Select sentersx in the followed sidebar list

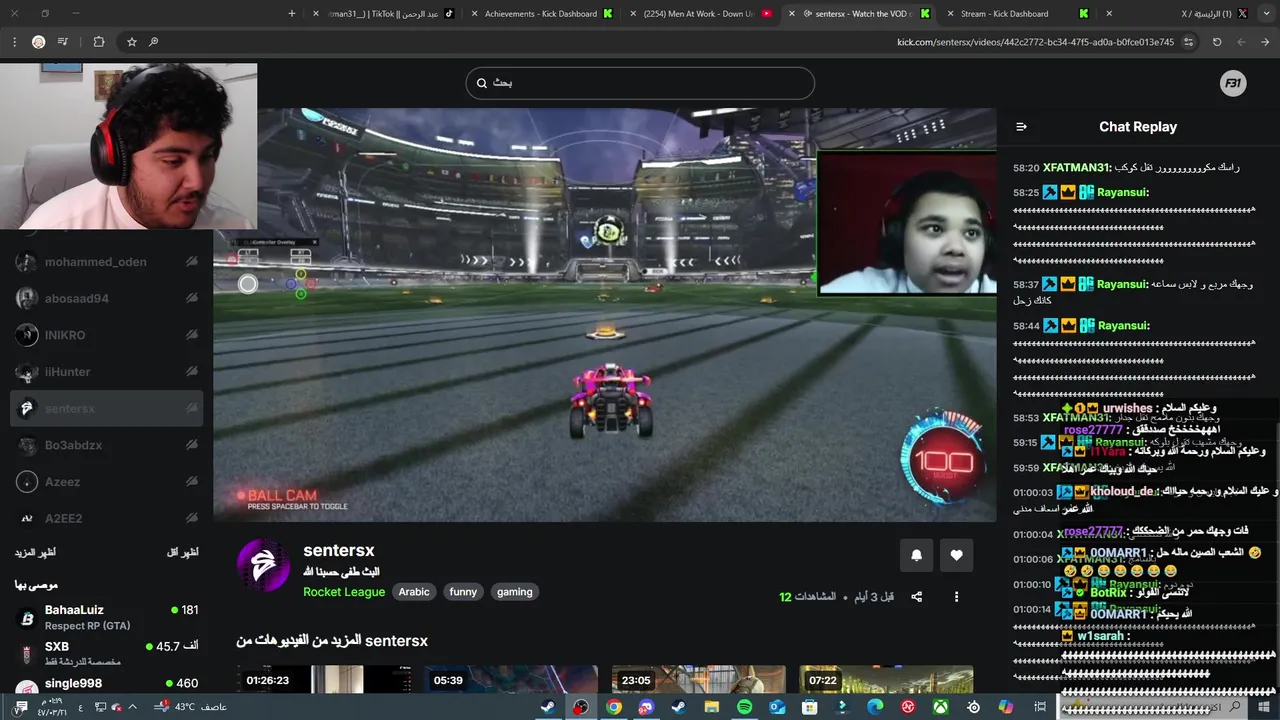106,408
